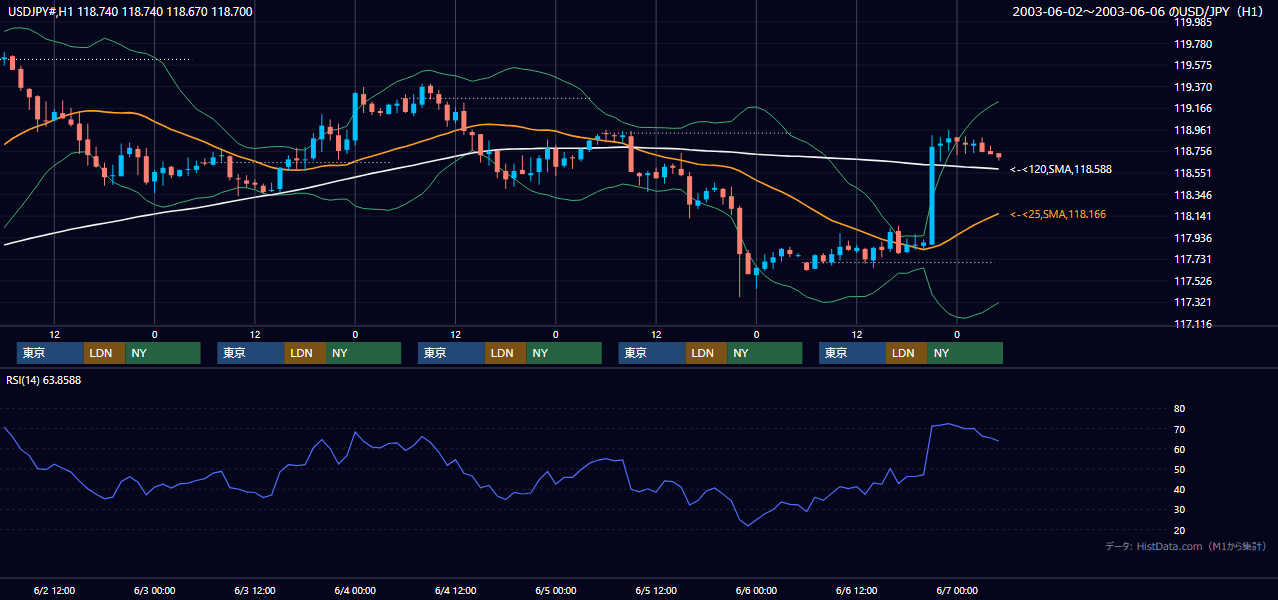This screenshot has height=600, width=1278.
Task: Click the 東京 session block above 6/2 12:00
Action: coord(50,353)
